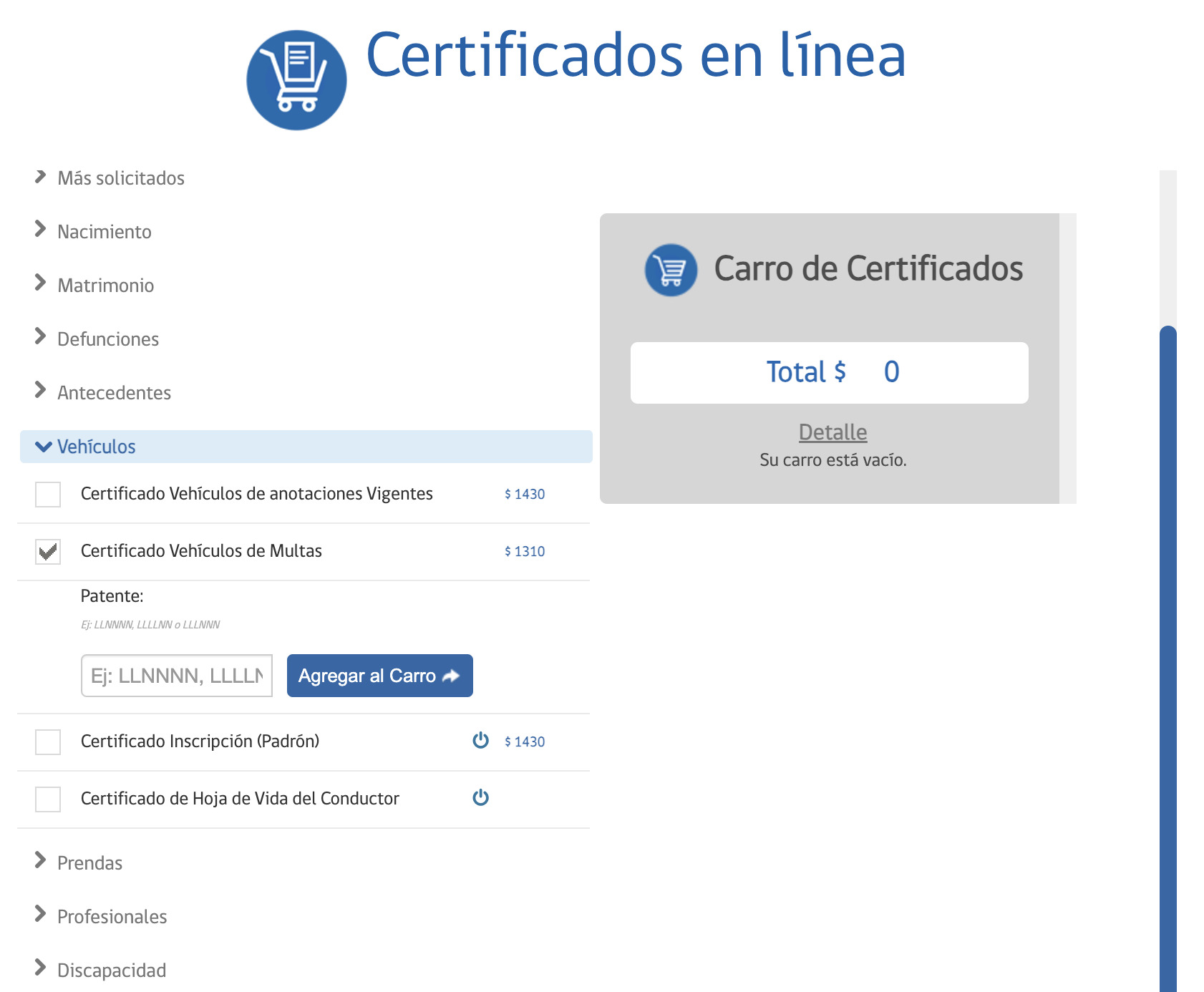Check the Certificado de Hoja de Vida checkbox
This screenshot has width=1204, height=992.
pyautogui.click(x=47, y=799)
